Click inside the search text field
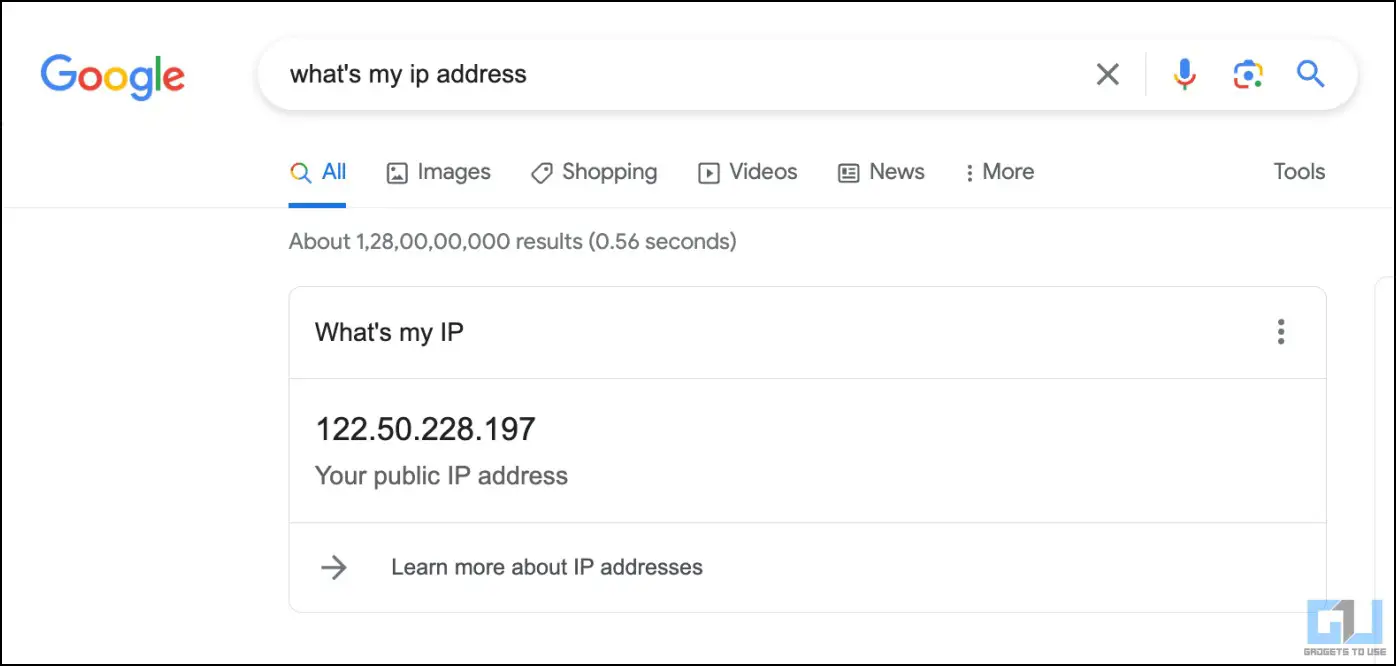 (x=680, y=74)
